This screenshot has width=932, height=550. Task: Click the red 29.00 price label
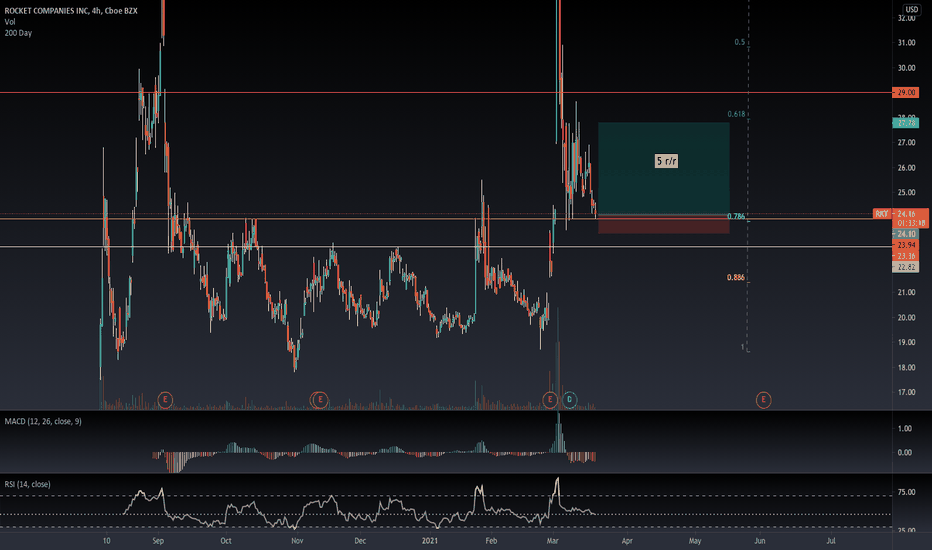pos(906,93)
